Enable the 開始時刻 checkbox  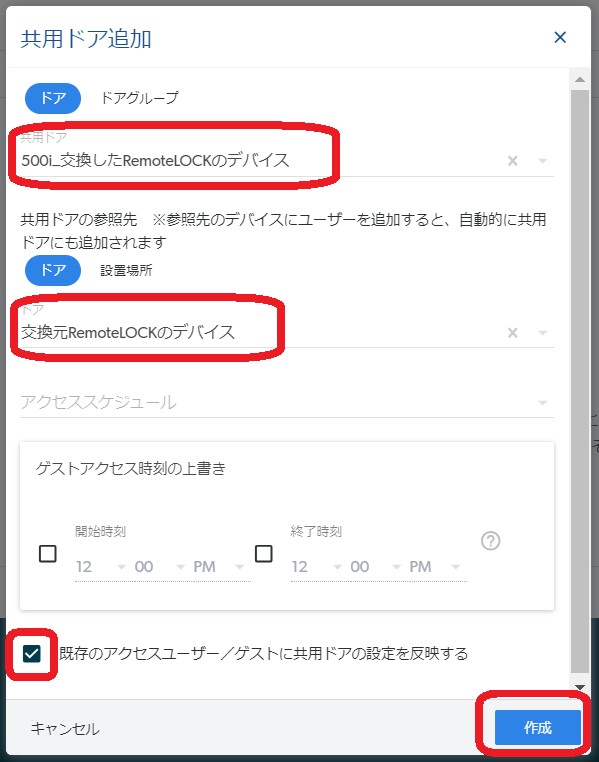[48, 554]
